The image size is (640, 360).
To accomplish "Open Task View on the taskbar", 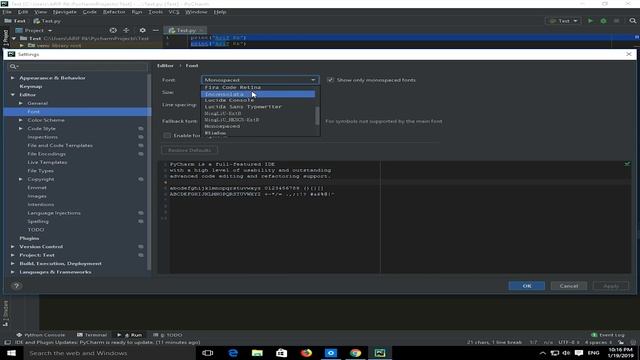I will [208, 353].
